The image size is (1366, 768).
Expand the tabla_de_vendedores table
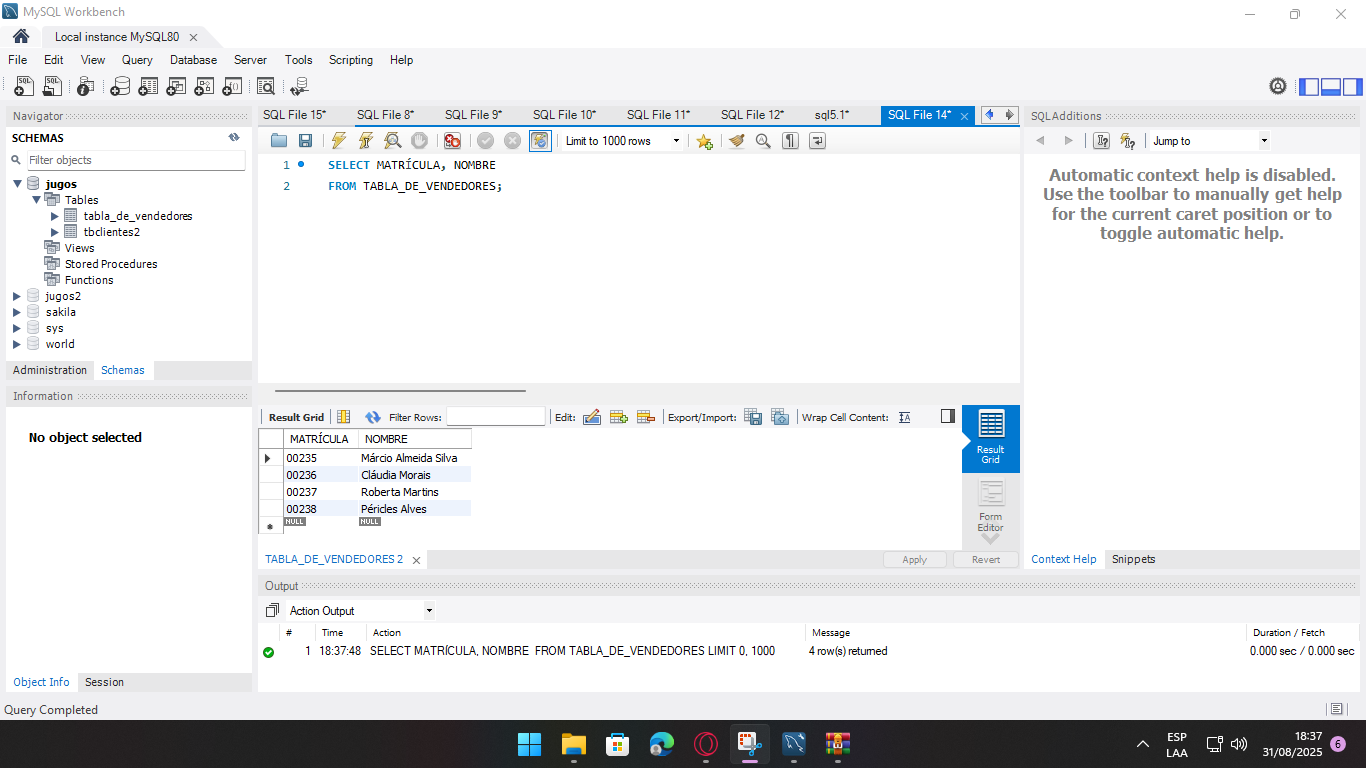coord(55,216)
